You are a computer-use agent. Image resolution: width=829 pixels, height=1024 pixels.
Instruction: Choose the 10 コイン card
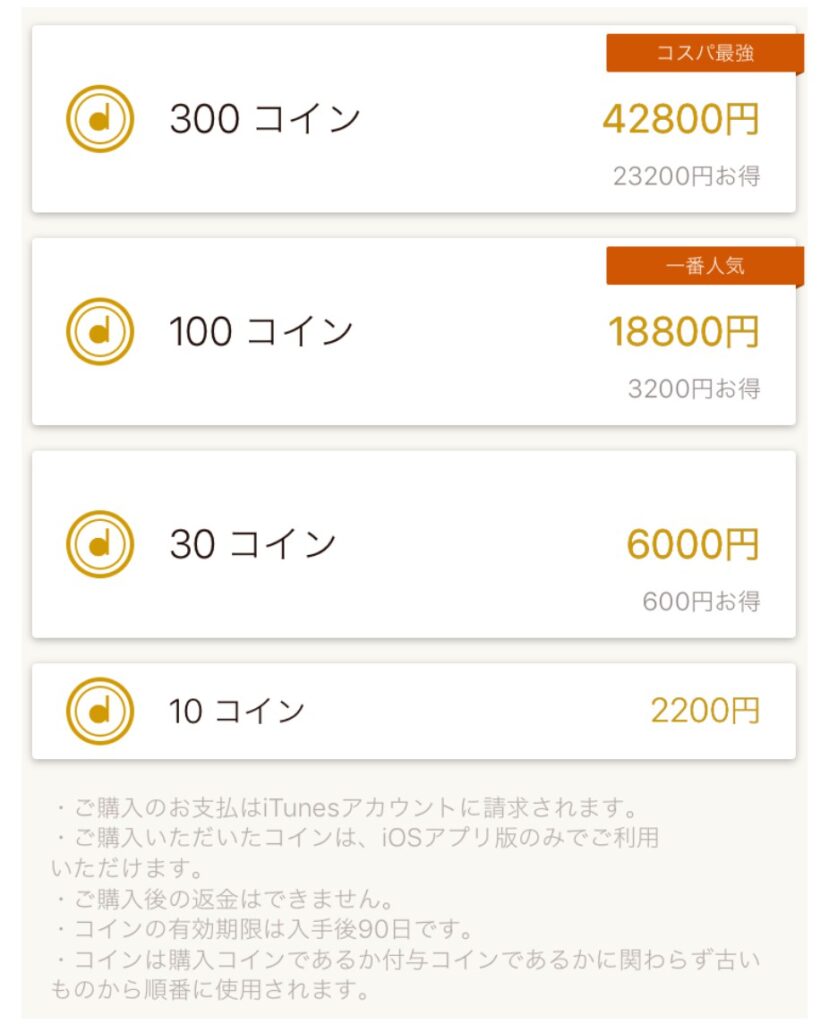tap(414, 711)
